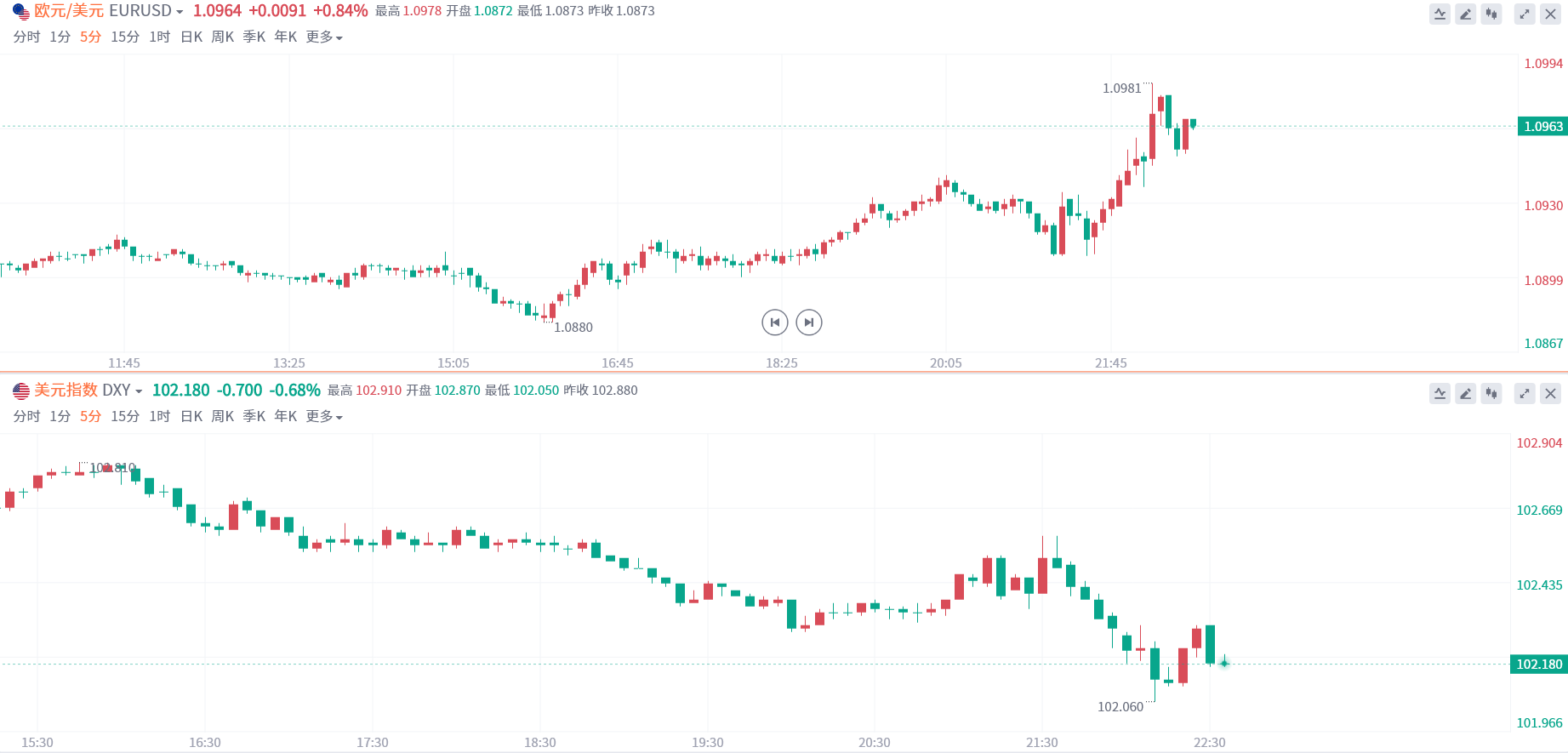Select 分时 view on EURUSD chart
The height and width of the screenshot is (753, 1568).
click(x=26, y=37)
